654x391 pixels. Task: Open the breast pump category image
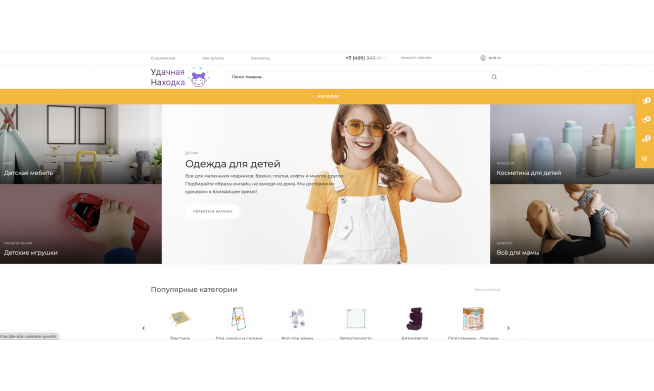coord(297,318)
